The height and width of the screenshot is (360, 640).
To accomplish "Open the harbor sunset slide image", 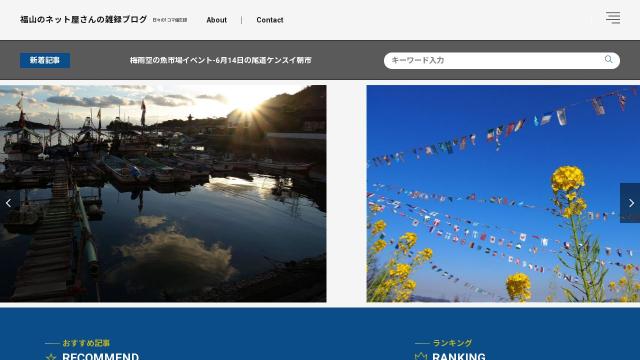I will click(163, 193).
